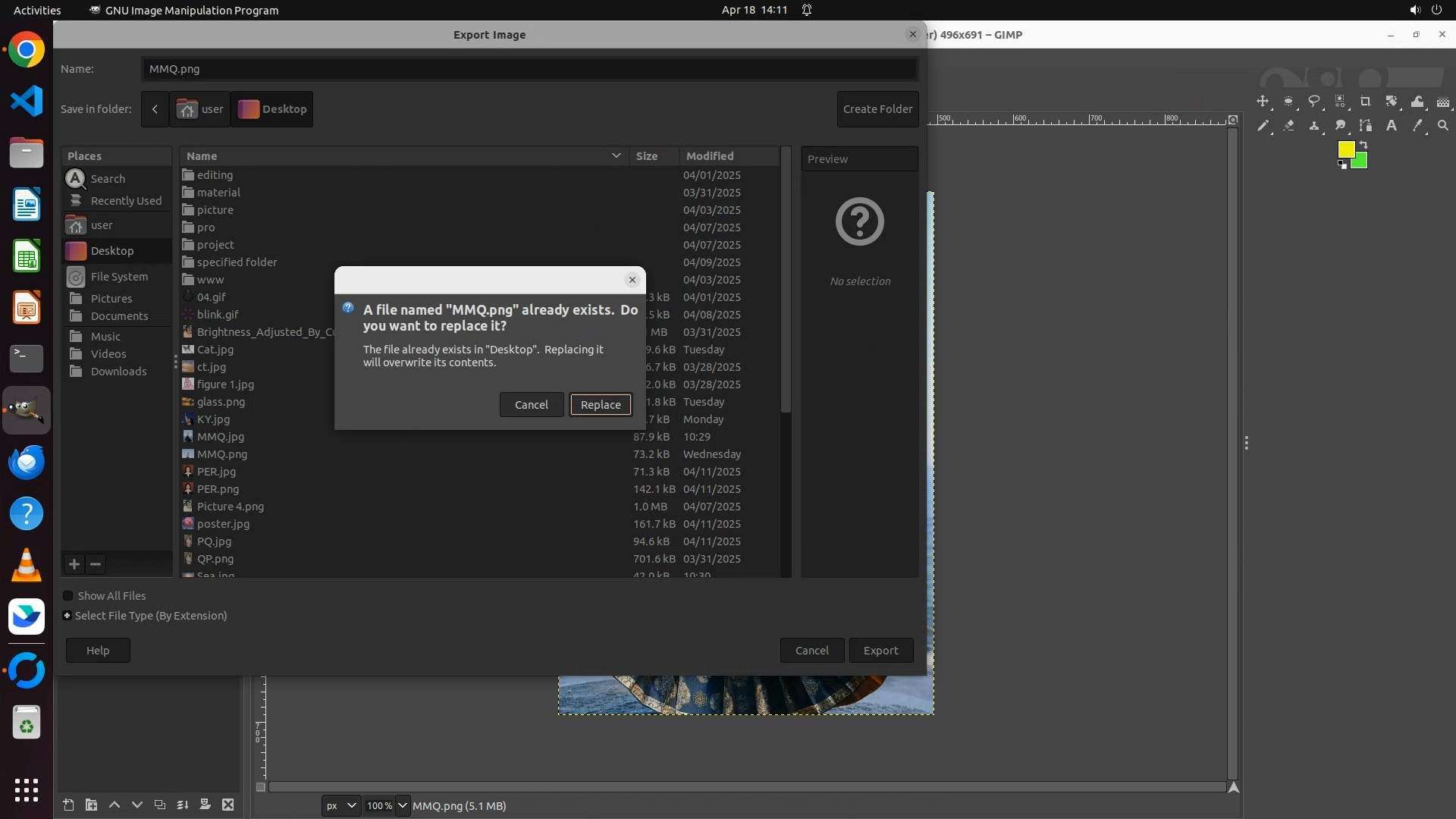Enable the Show All Files checkbox
Image resolution: width=1456 pixels, height=819 pixels.
68,596
